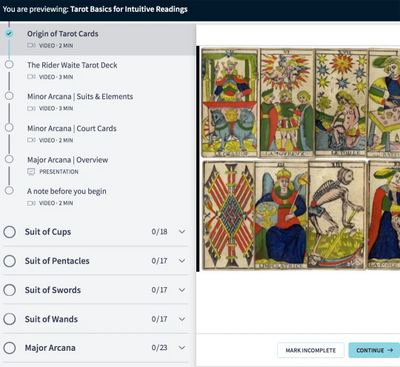Expand the Major Arcana section chevron
This screenshot has width=400, height=367.
[x=182, y=348]
